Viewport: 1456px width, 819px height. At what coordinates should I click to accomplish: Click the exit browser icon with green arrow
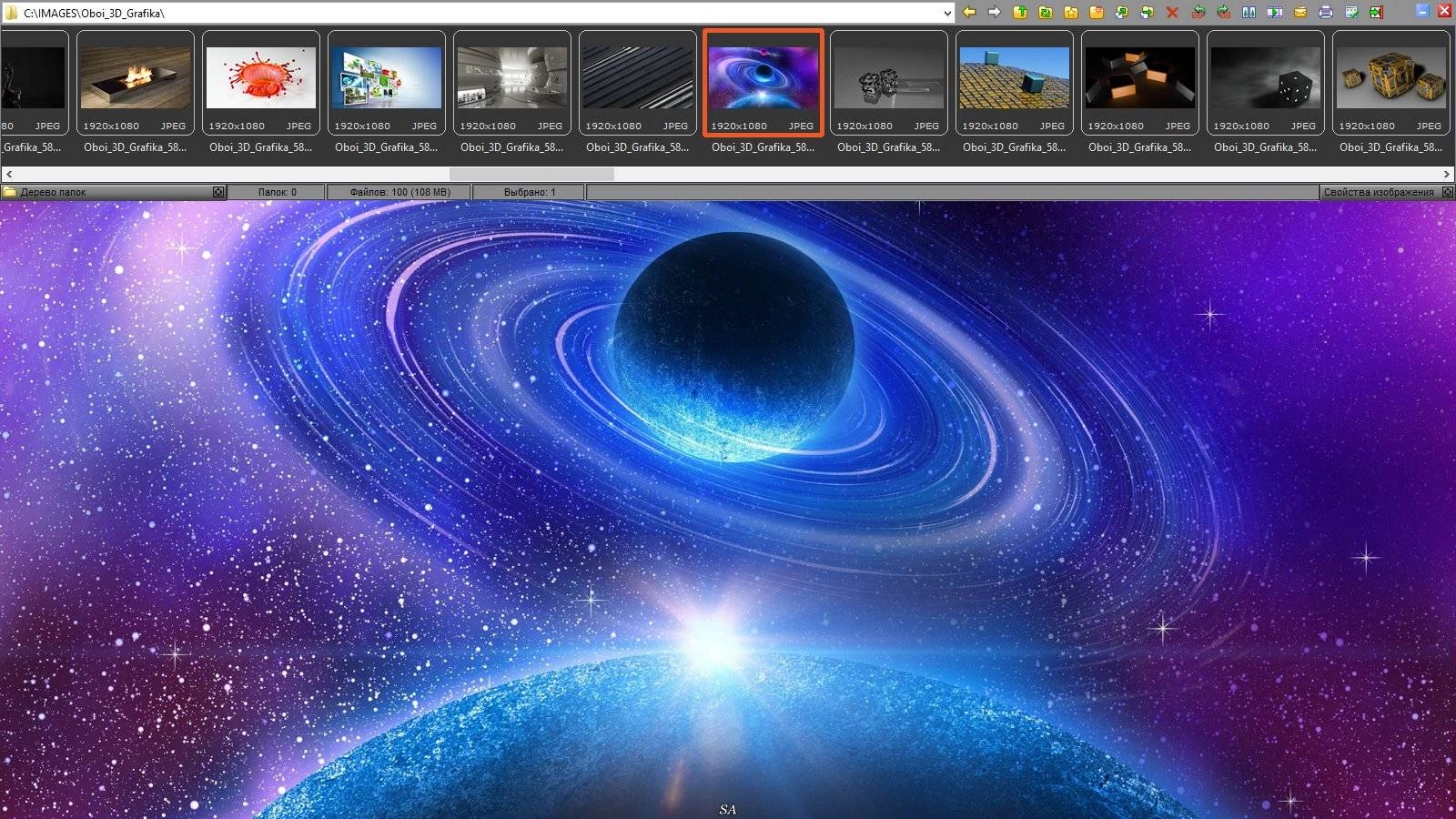[x=1377, y=12]
